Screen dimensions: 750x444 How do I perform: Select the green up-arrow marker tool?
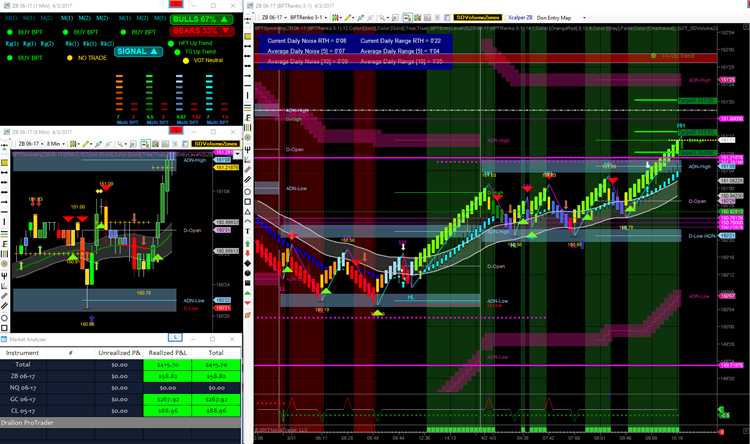247,244
